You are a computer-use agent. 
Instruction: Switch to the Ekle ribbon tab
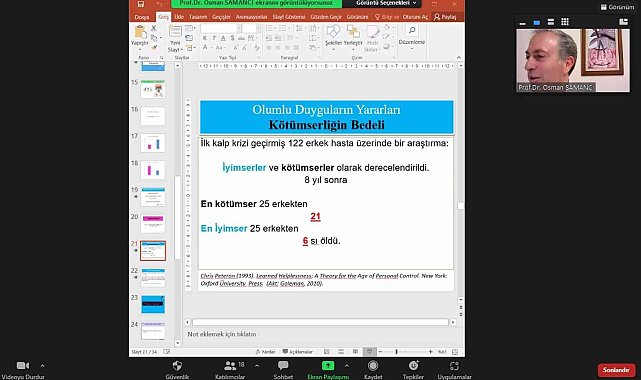[x=179, y=17]
